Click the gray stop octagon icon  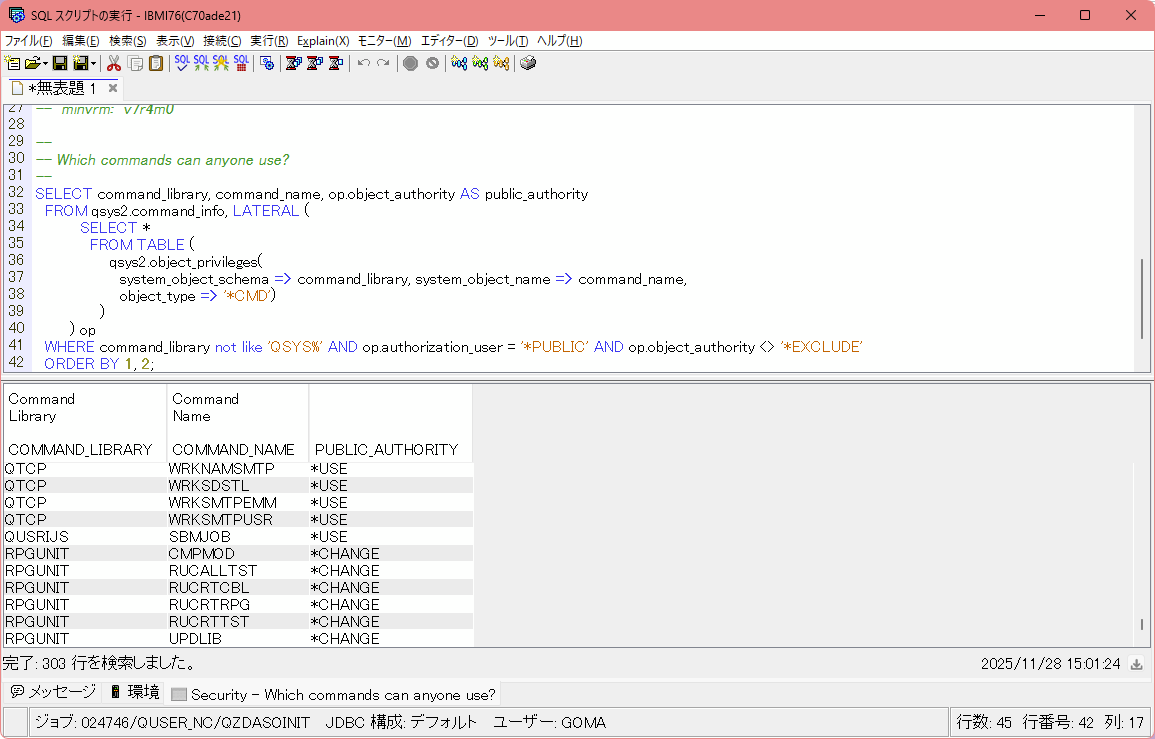[x=411, y=63]
